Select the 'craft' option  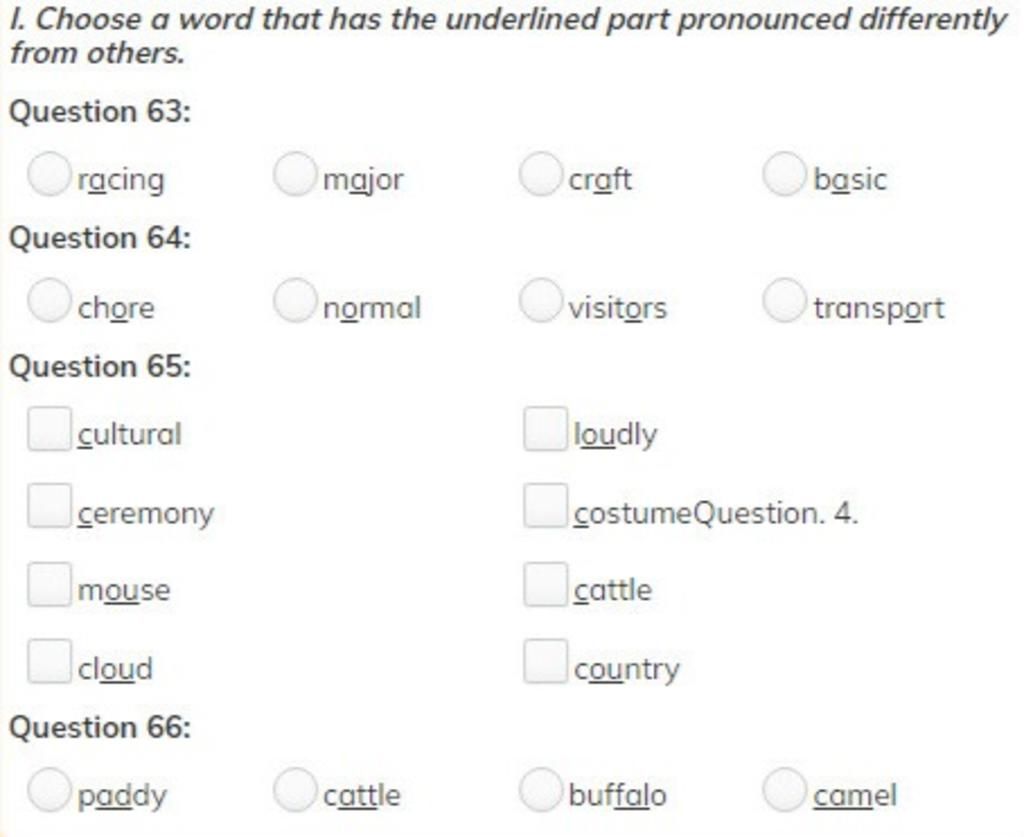pyautogui.click(x=540, y=174)
